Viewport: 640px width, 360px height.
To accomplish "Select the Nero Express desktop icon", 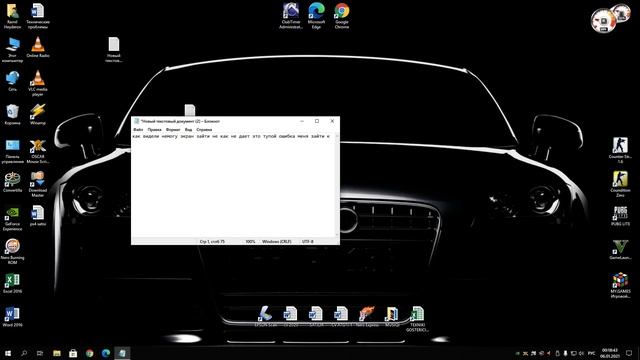I will 367,316.
